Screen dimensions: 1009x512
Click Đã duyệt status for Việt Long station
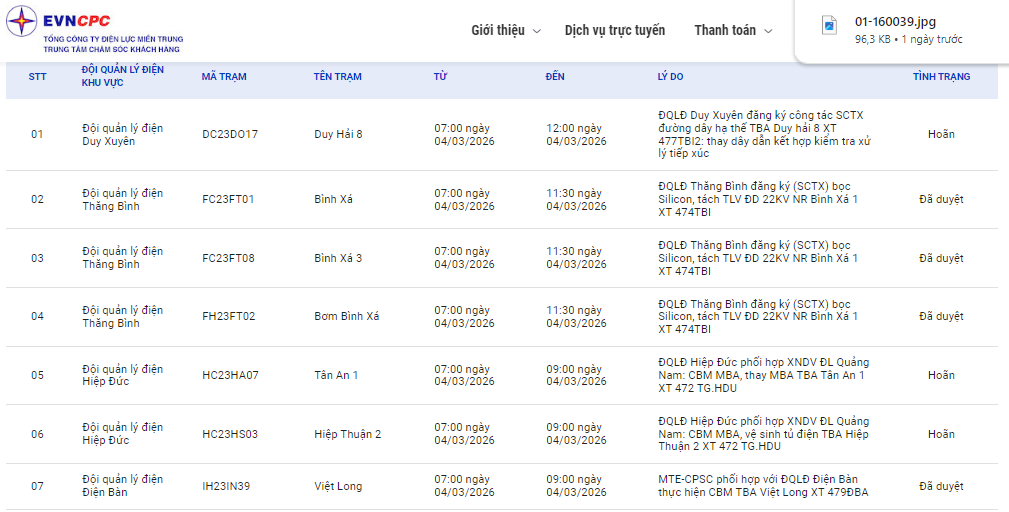pos(941,486)
